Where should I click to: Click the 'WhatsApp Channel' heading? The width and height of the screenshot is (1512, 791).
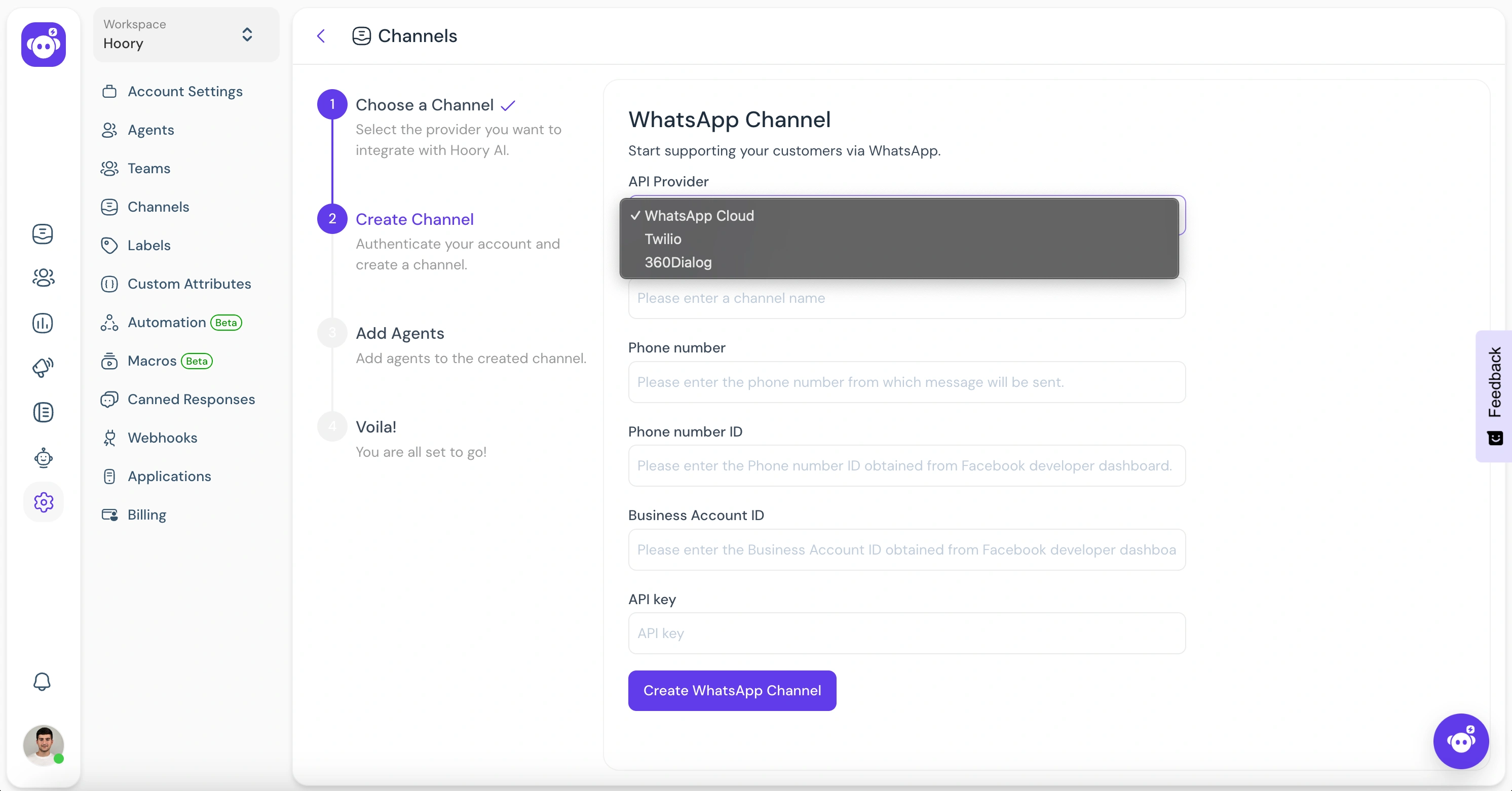(729, 120)
